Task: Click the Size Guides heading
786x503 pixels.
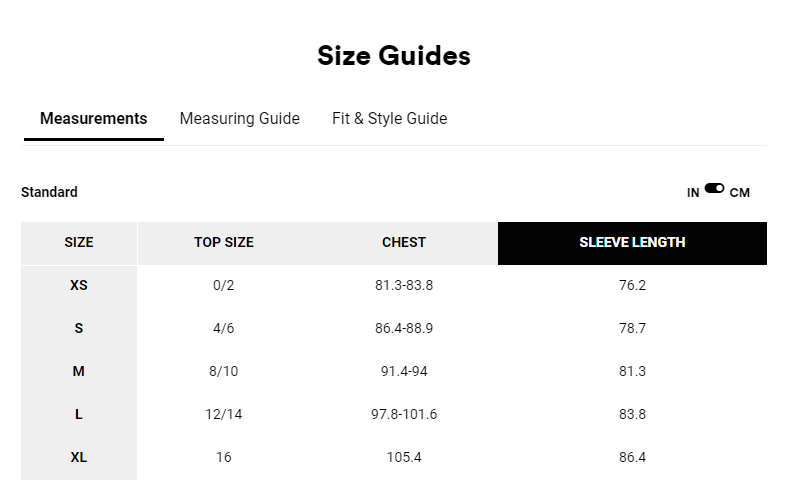Action: [394, 55]
